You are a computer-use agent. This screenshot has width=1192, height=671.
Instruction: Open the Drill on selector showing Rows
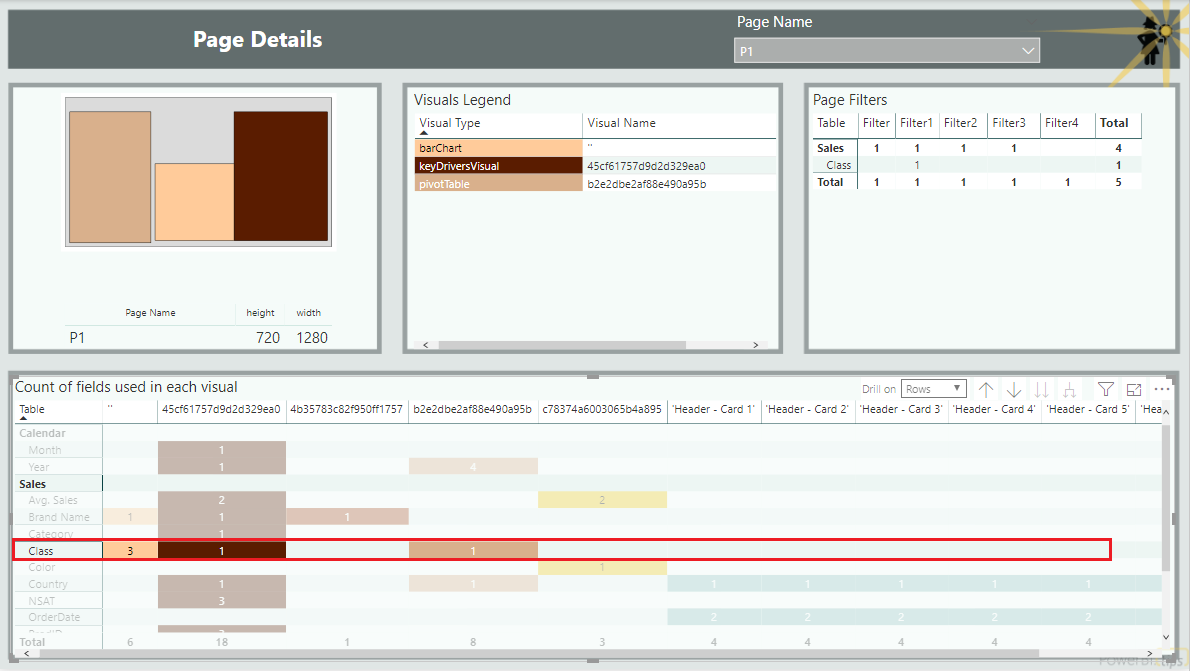[934, 388]
